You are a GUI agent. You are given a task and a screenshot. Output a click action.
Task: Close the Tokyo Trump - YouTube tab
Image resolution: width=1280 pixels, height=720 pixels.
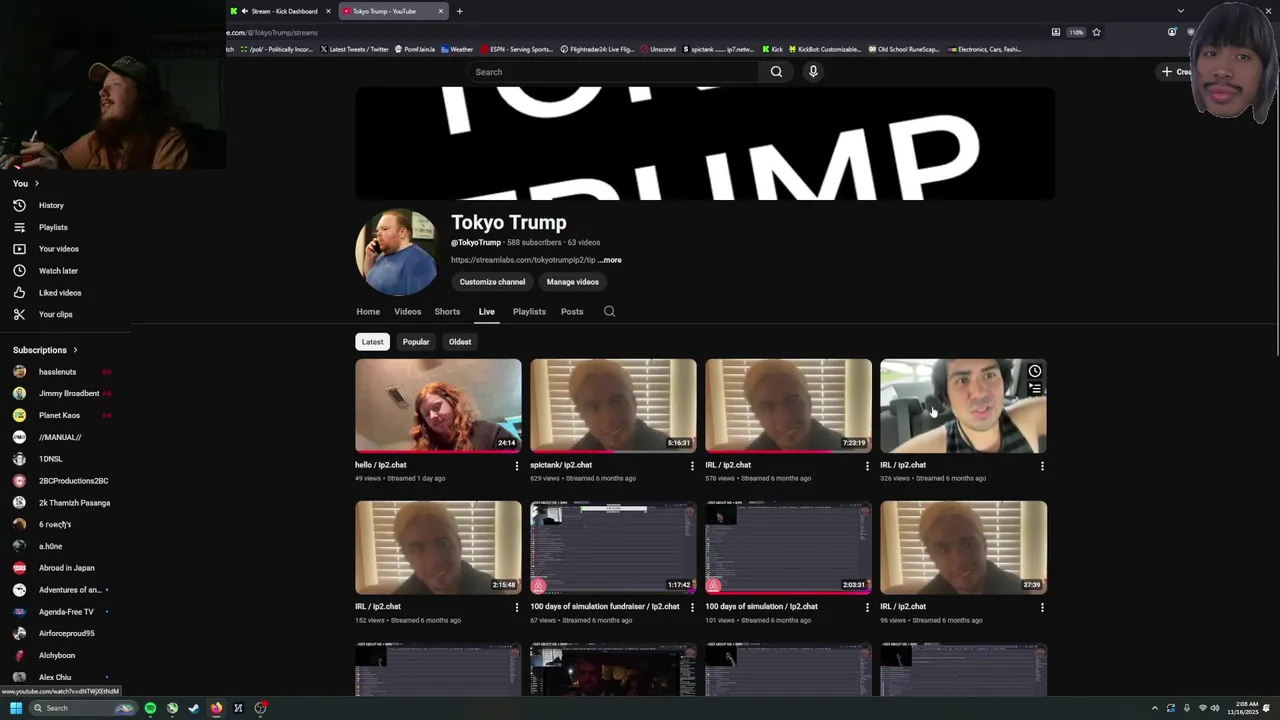pyautogui.click(x=440, y=11)
